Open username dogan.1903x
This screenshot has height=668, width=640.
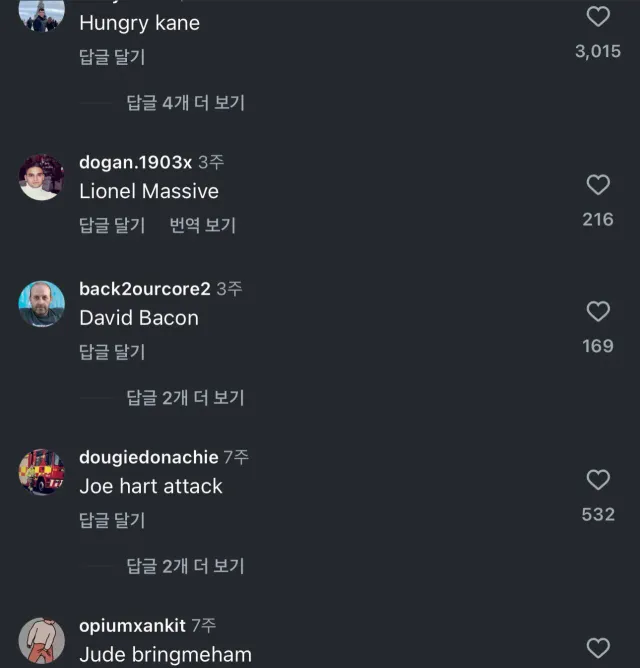pos(135,162)
